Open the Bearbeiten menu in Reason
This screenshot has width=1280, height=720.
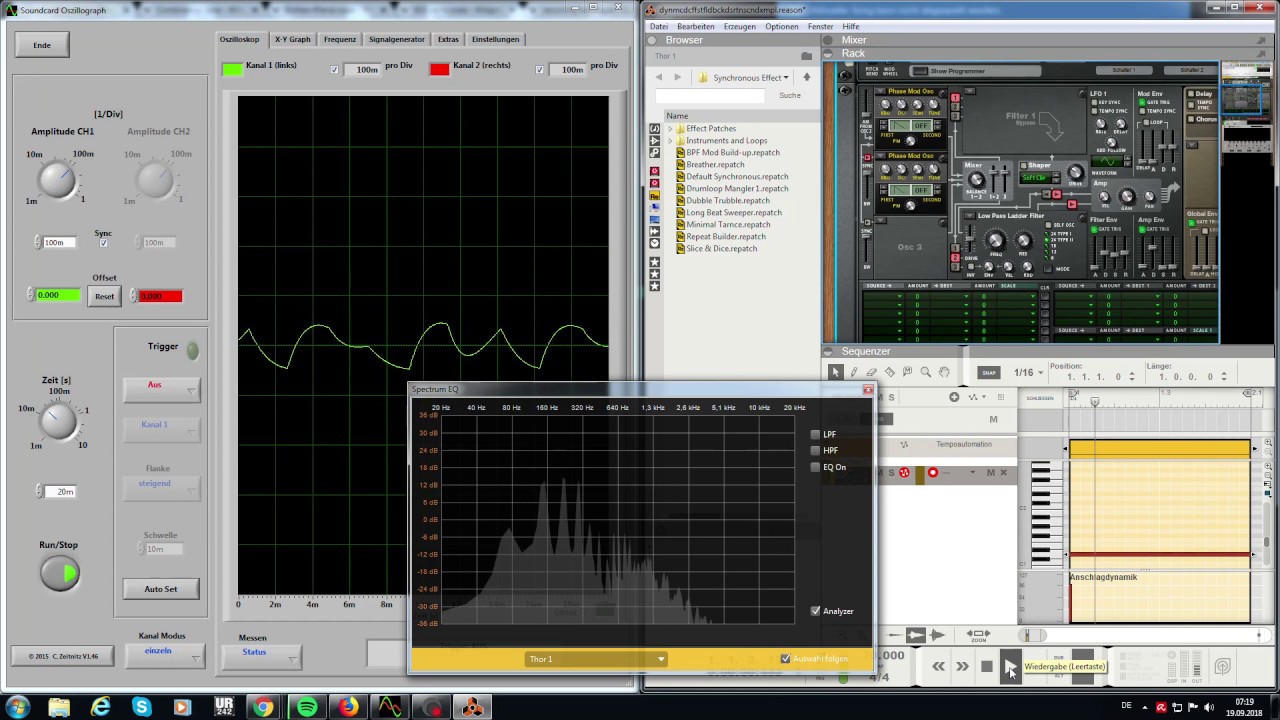pos(696,27)
